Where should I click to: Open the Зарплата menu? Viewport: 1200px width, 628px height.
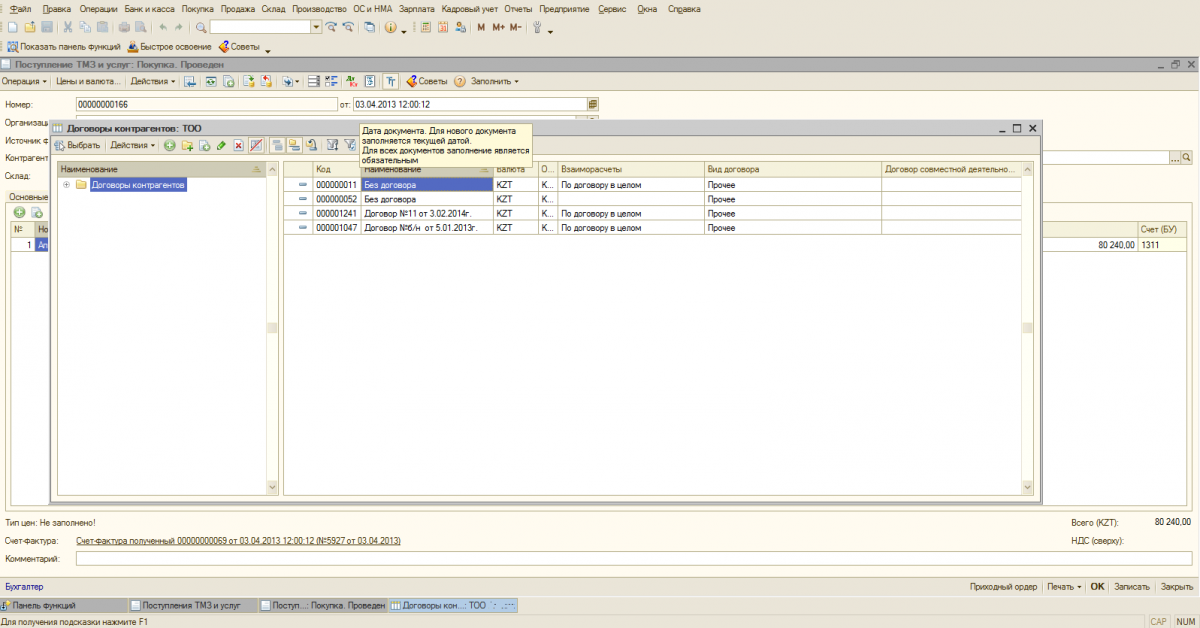pyautogui.click(x=416, y=8)
